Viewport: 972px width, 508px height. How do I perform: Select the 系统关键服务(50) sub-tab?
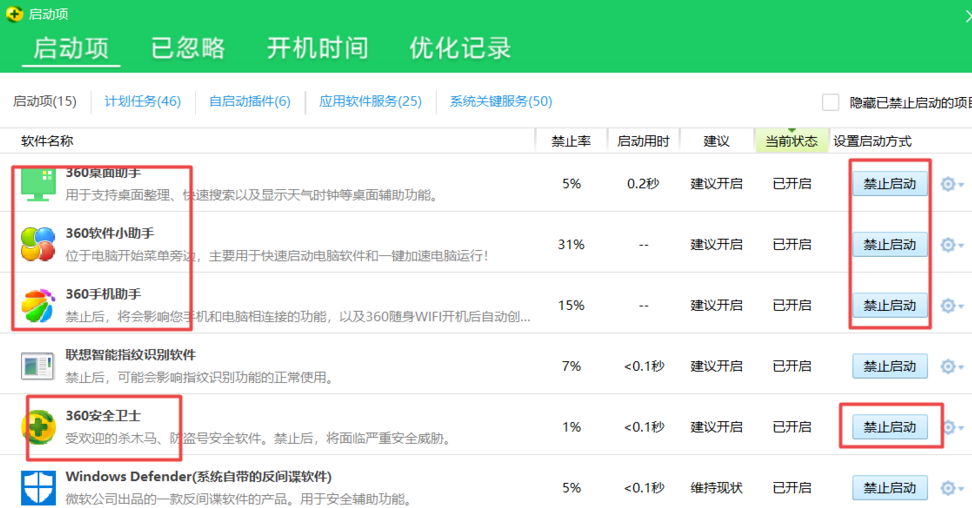[x=501, y=101]
